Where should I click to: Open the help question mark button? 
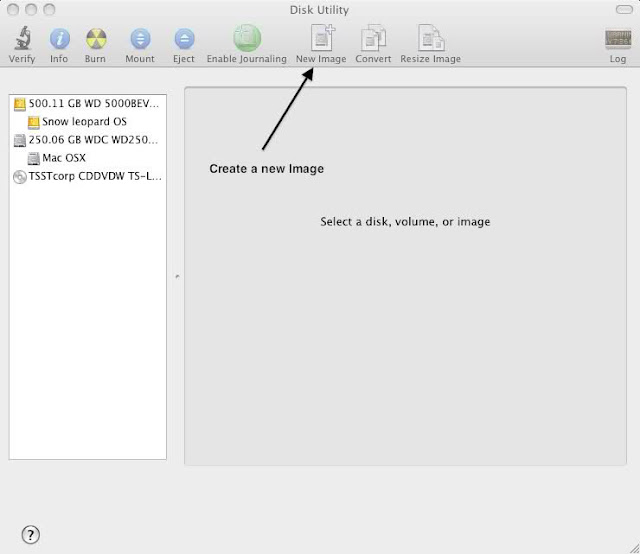pyautogui.click(x=31, y=534)
